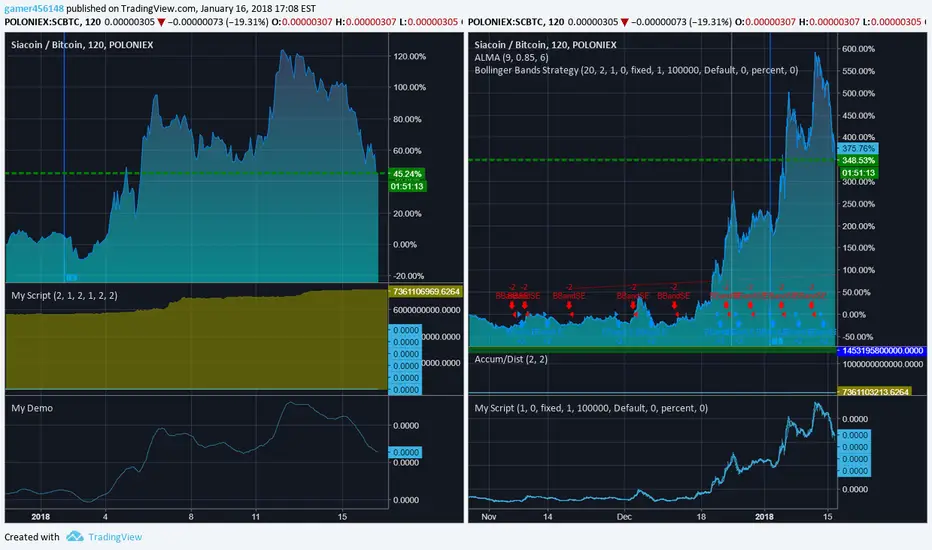
Task: Click the 500.00% axis label
Action: (858, 93)
